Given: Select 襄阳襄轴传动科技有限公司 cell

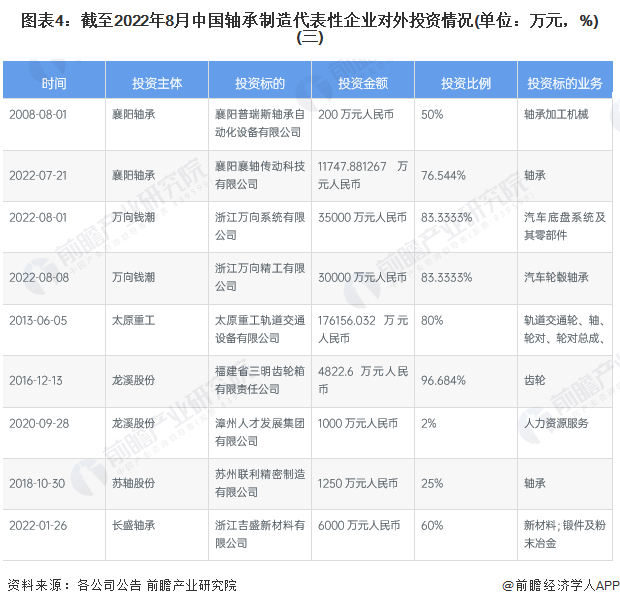Looking at the screenshot, I should click(260, 175).
